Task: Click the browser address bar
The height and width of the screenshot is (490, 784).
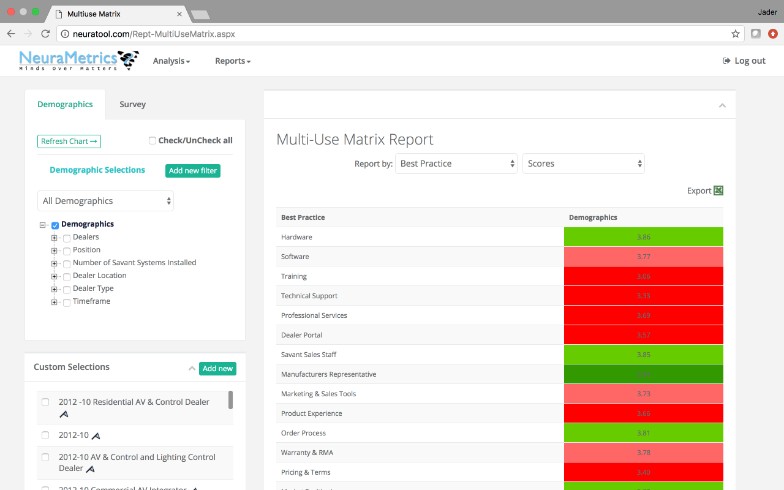Action: click(x=400, y=34)
